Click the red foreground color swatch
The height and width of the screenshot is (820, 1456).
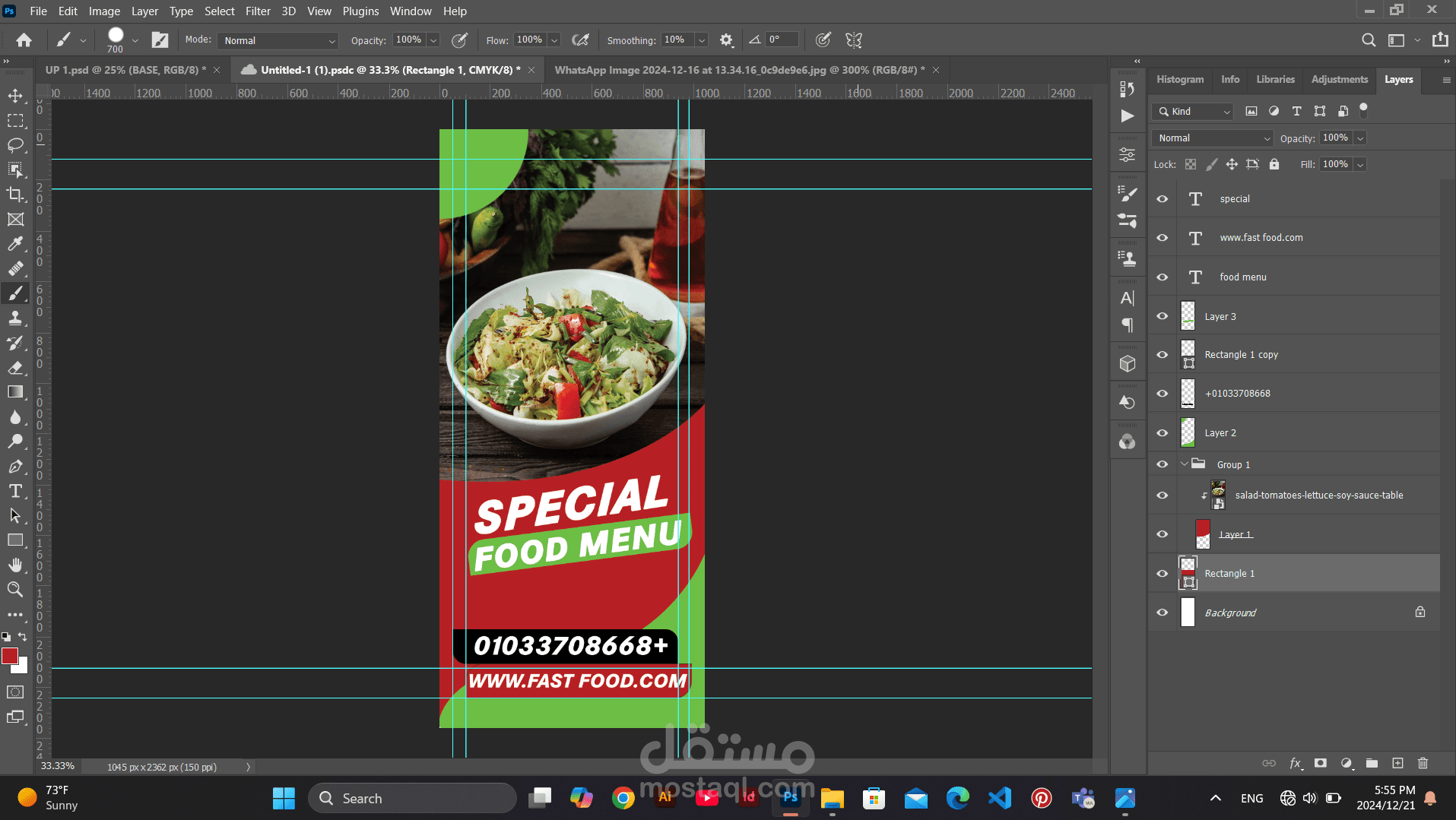(x=9, y=656)
